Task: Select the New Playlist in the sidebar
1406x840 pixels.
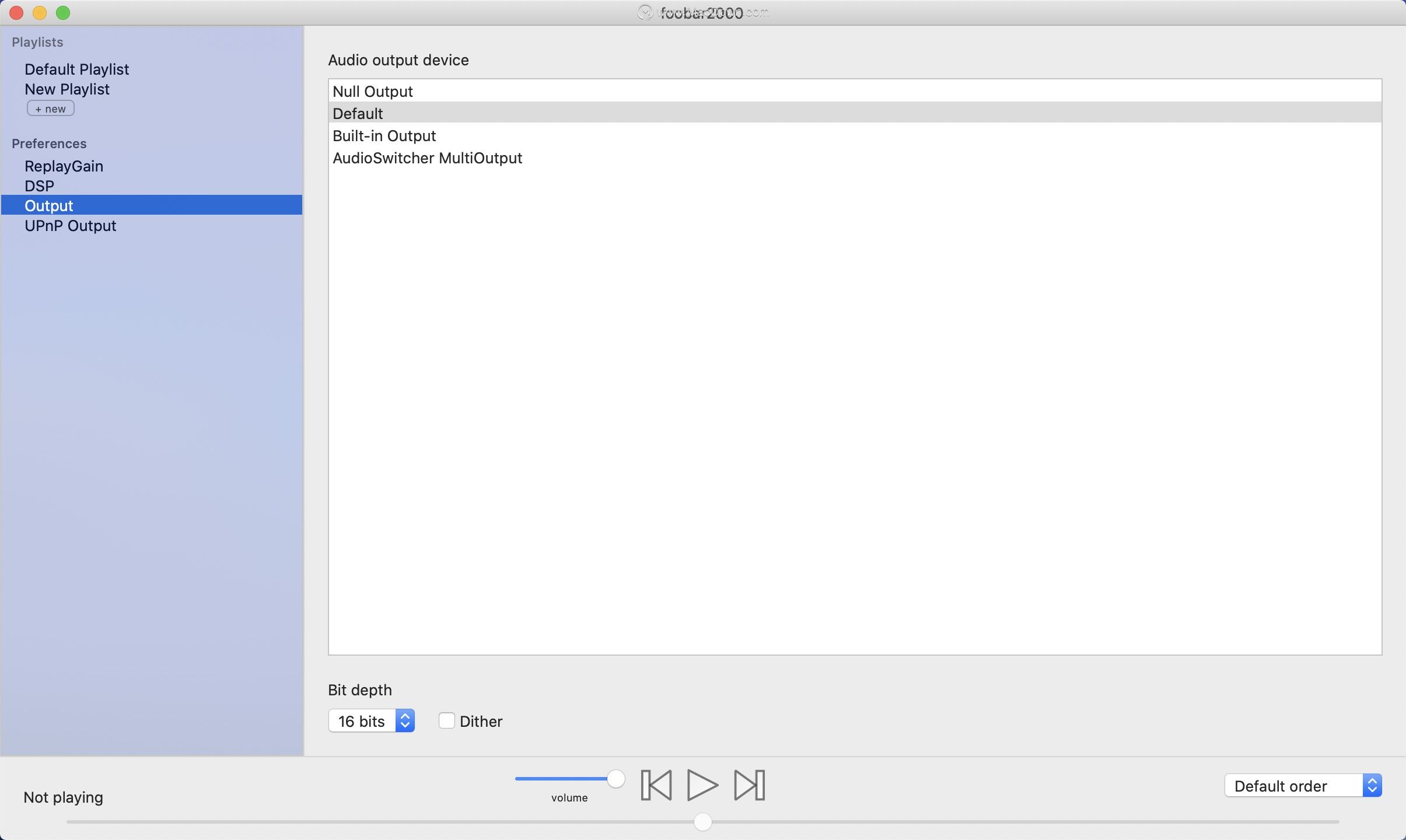Action: tap(67, 89)
